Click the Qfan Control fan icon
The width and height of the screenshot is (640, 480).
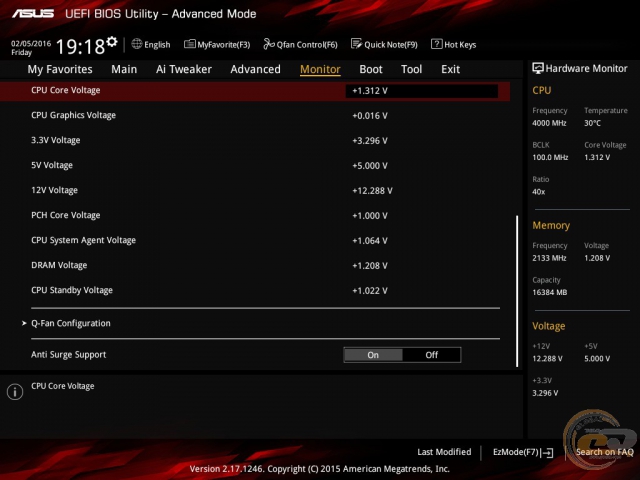click(269, 44)
